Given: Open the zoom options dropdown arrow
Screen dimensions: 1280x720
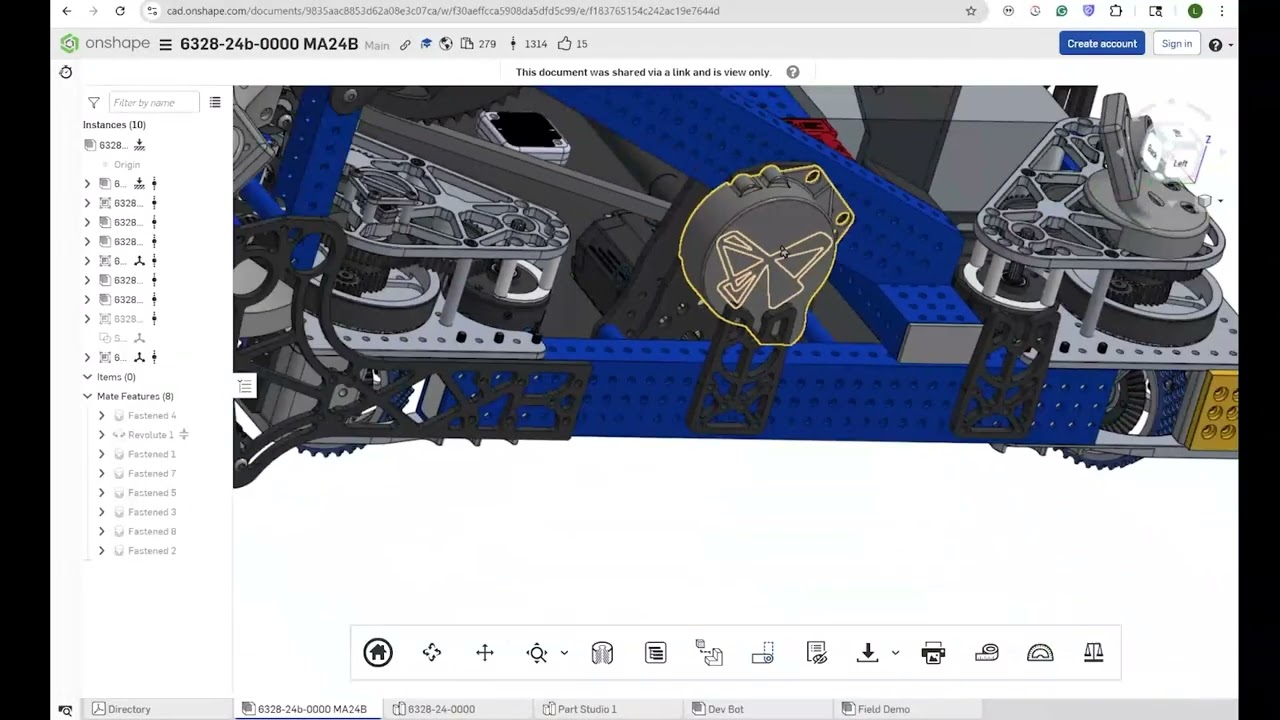Looking at the screenshot, I should pyautogui.click(x=564, y=653).
